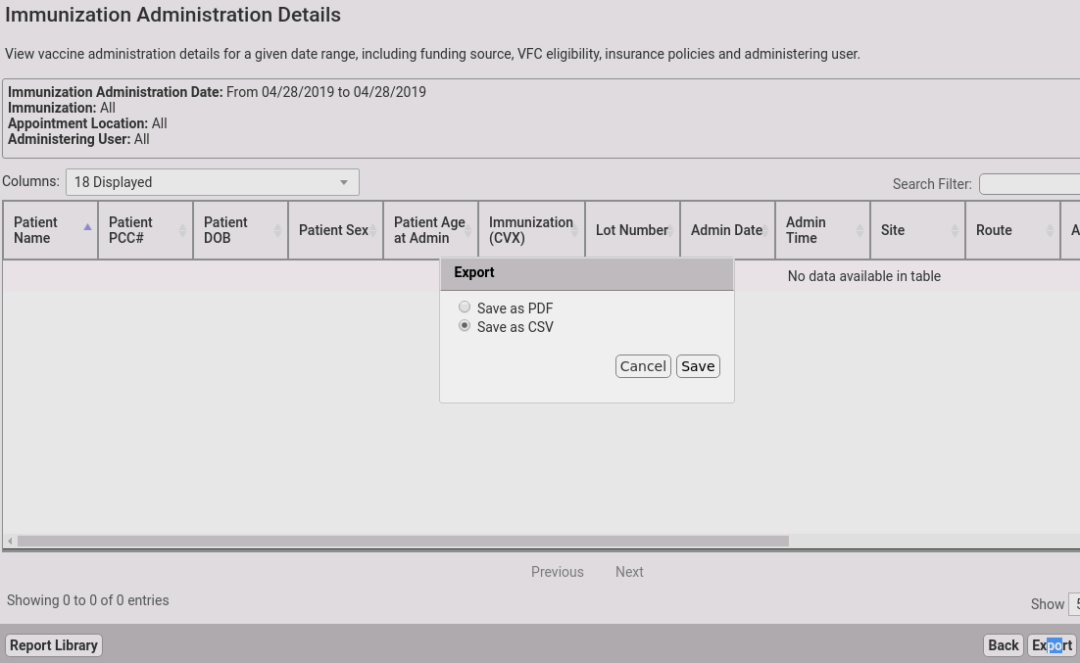Sort table by Admin Date column
1080x663 pixels.
(x=727, y=230)
